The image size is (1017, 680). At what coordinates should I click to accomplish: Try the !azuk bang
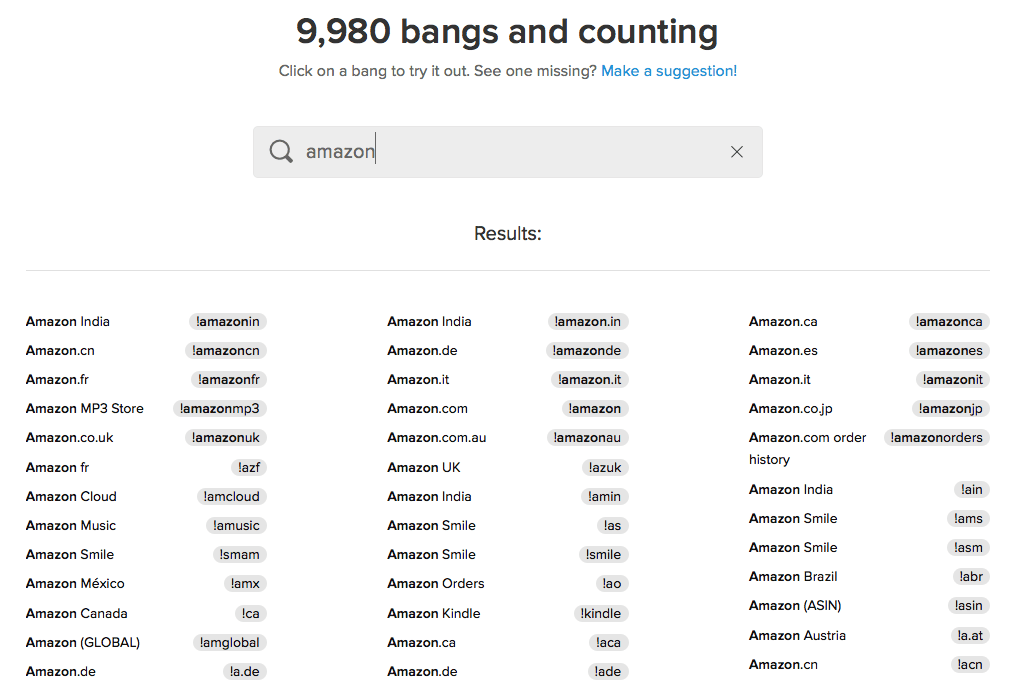[605, 467]
